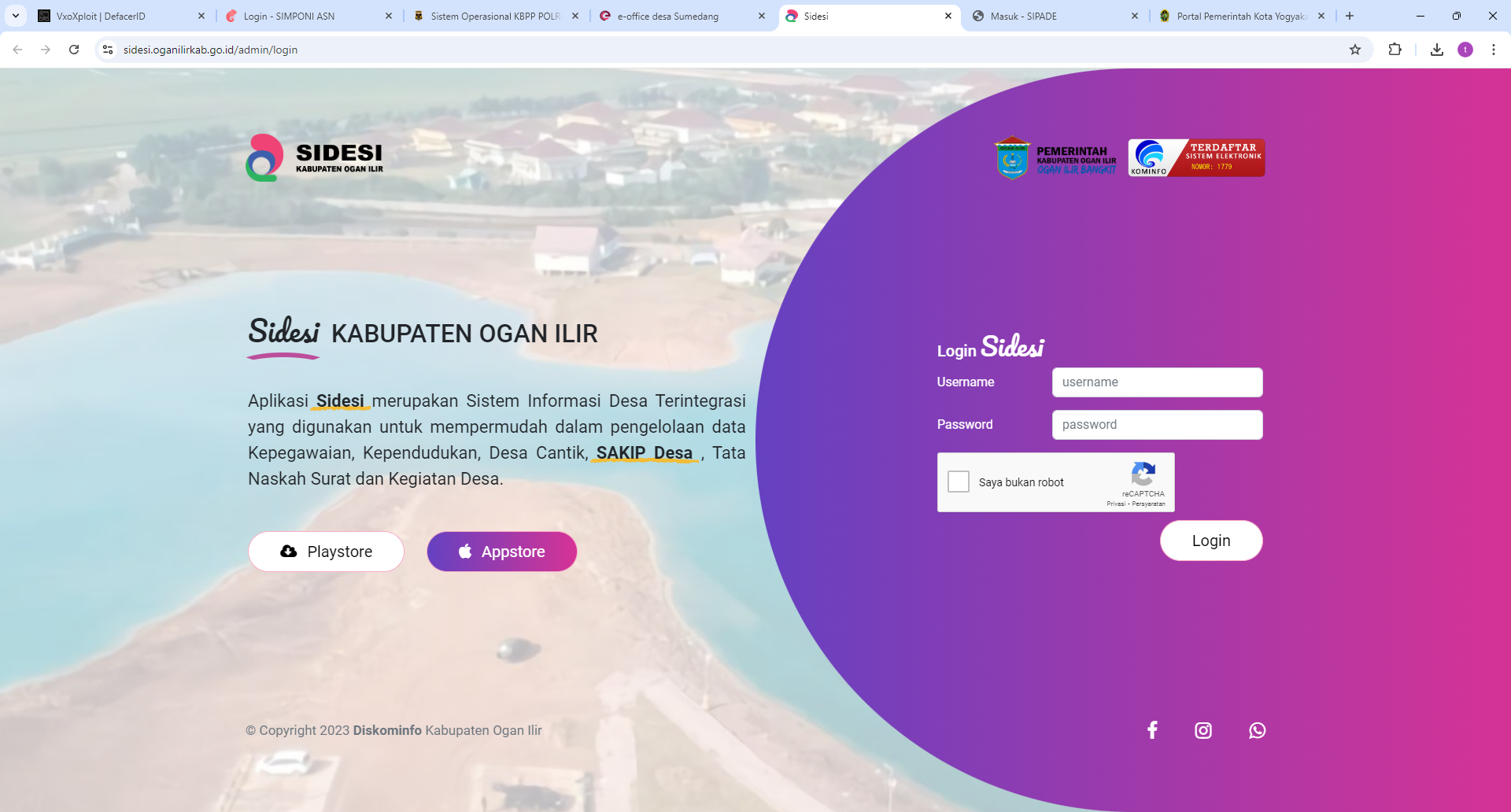Click the Pemerintah Kabupaten Ogan Ilir emblem
Screen dimensions: 1511x812
point(1055,158)
